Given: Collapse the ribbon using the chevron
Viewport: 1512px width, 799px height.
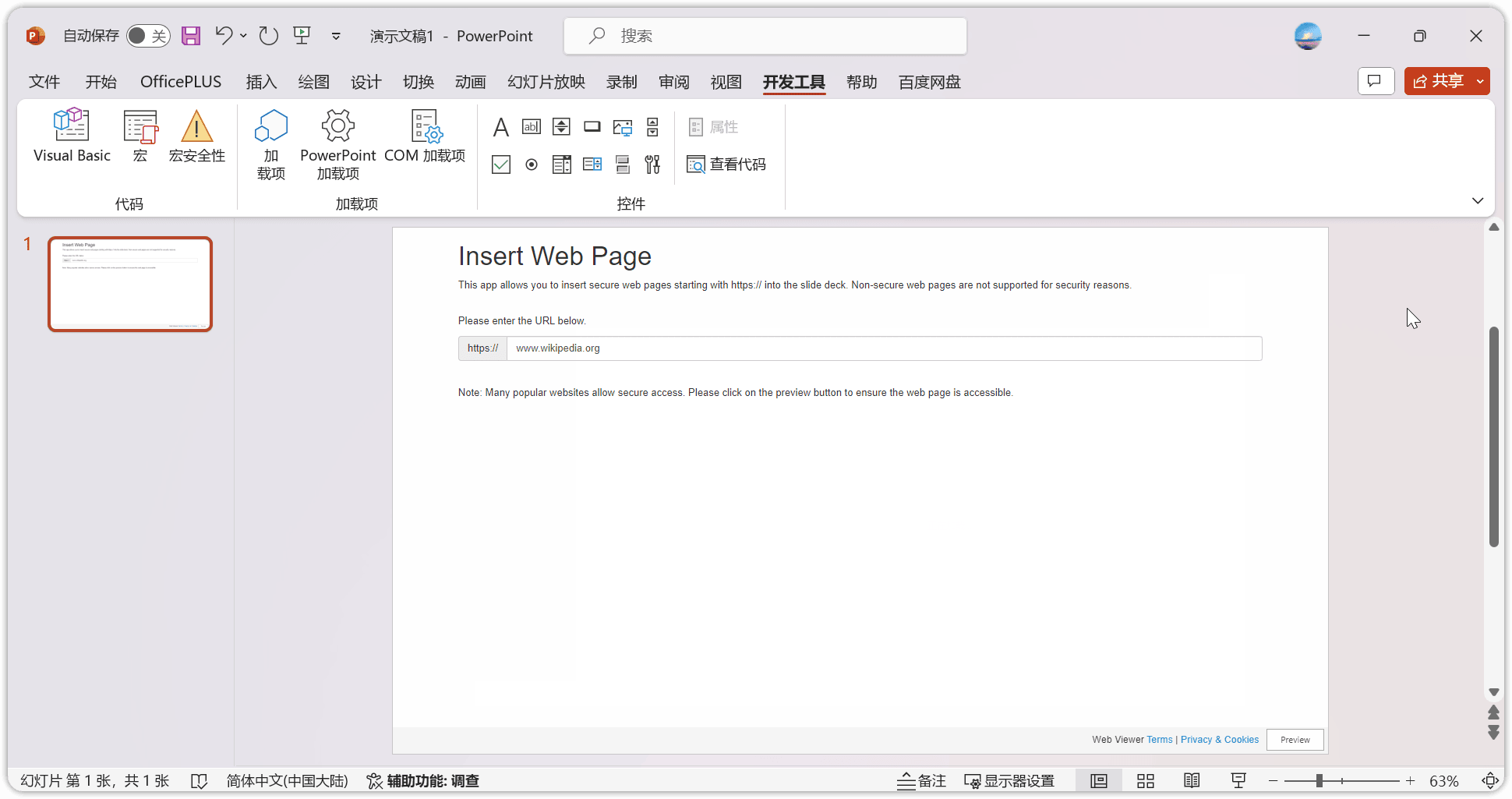Looking at the screenshot, I should 1478,201.
